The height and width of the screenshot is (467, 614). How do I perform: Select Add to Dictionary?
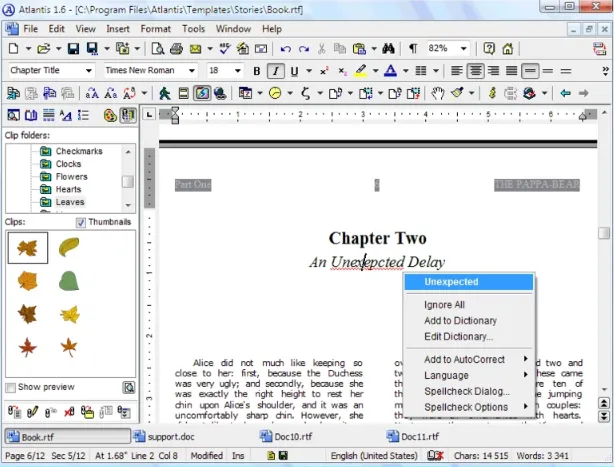coord(469,321)
